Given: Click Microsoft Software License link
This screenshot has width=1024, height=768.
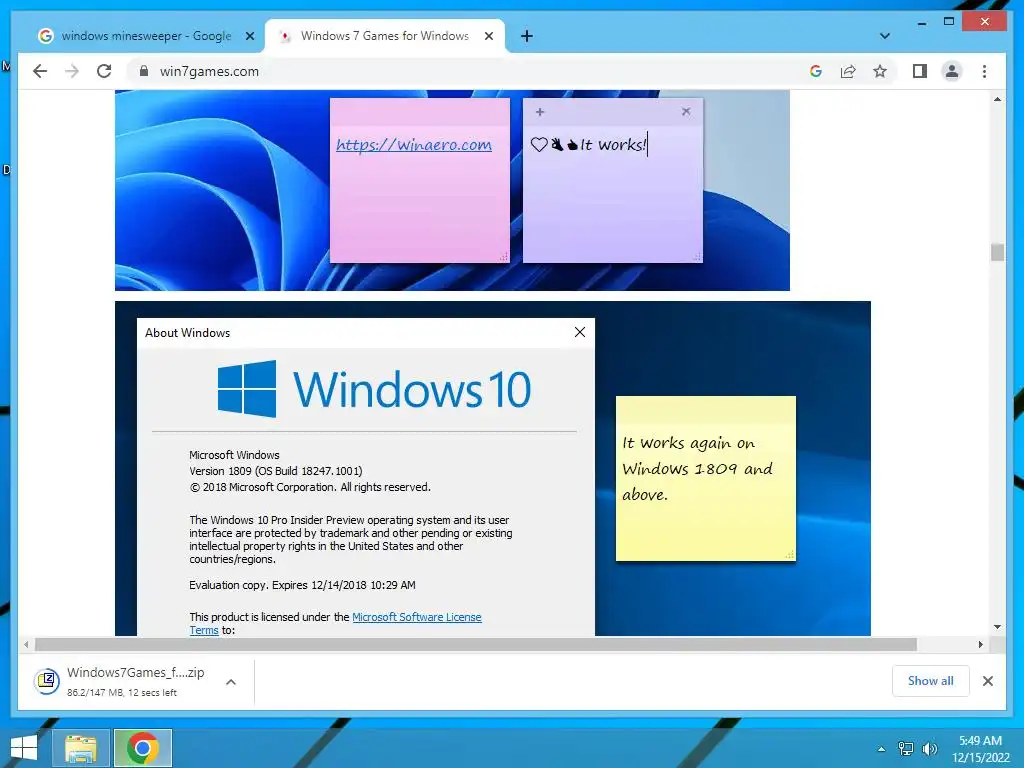Looking at the screenshot, I should [x=417, y=617].
